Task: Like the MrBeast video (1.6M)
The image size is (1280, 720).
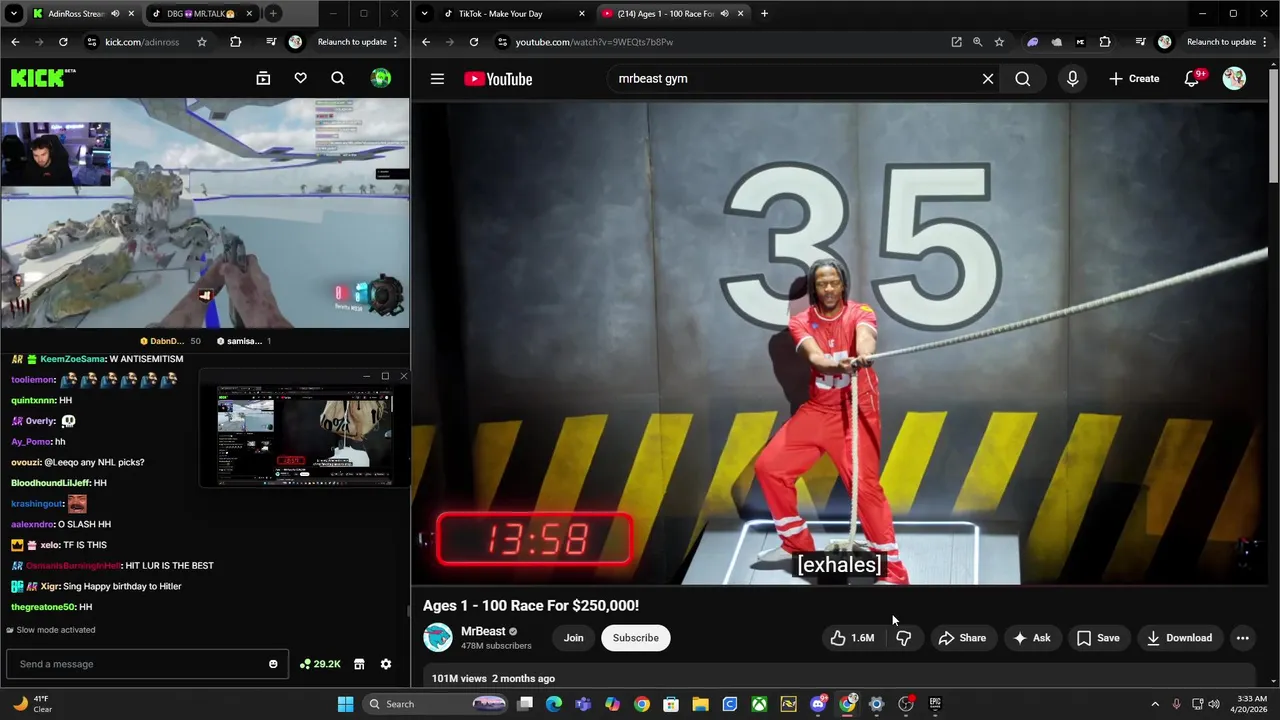Action: tap(851, 638)
